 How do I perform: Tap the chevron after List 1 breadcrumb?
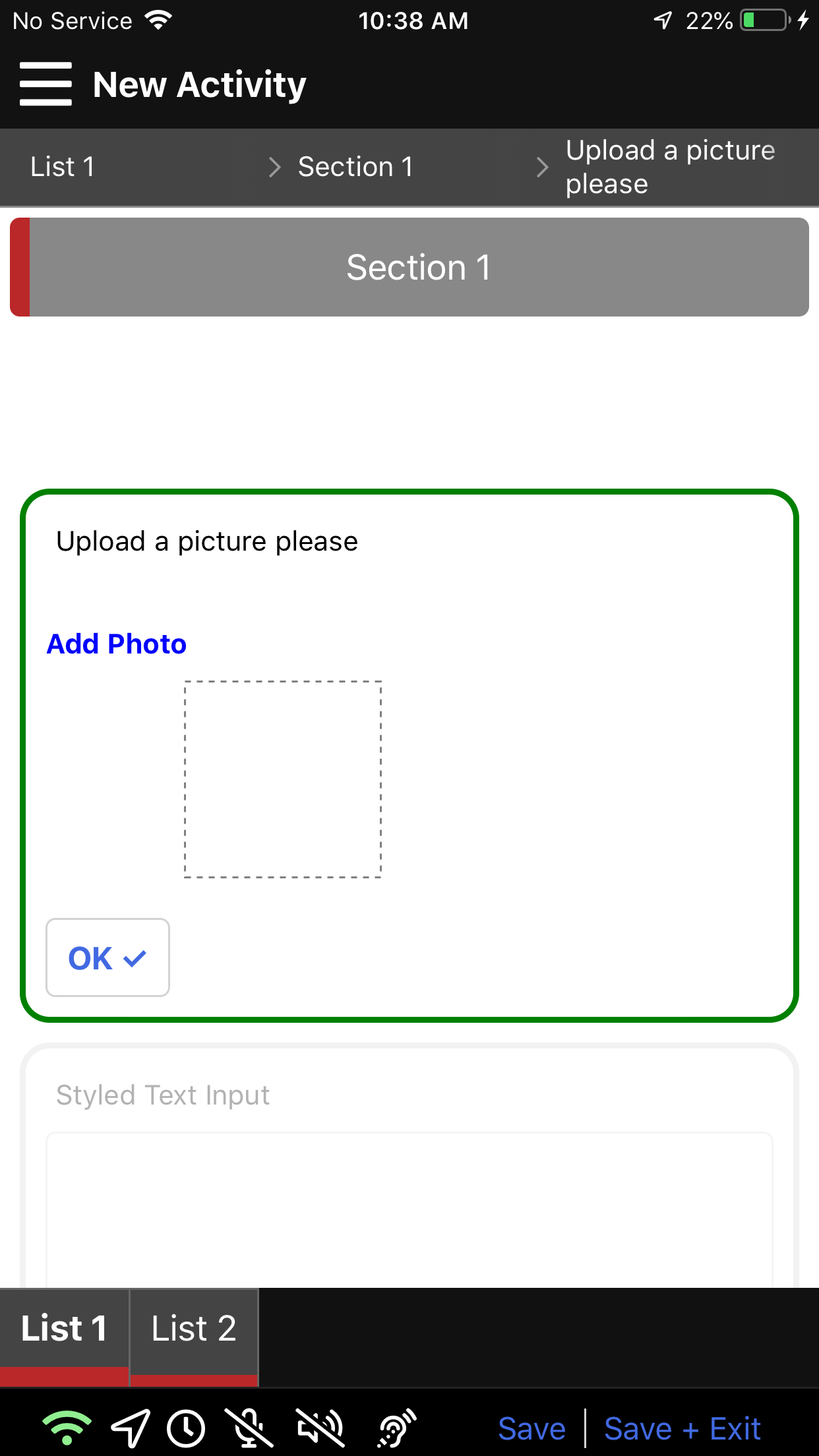[x=275, y=167]
